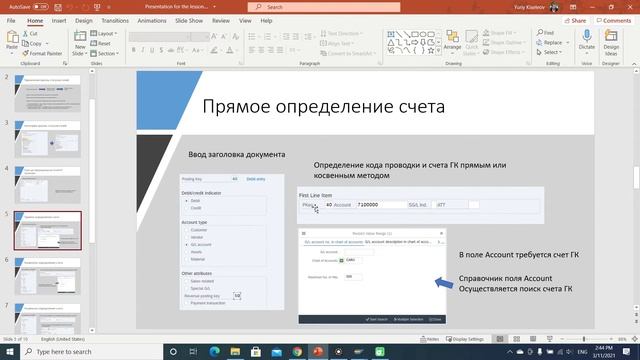The width and height of the screenshot is (640, 360).
Task: Start Slide Show from status bar
Action: (x=549, y=339)
